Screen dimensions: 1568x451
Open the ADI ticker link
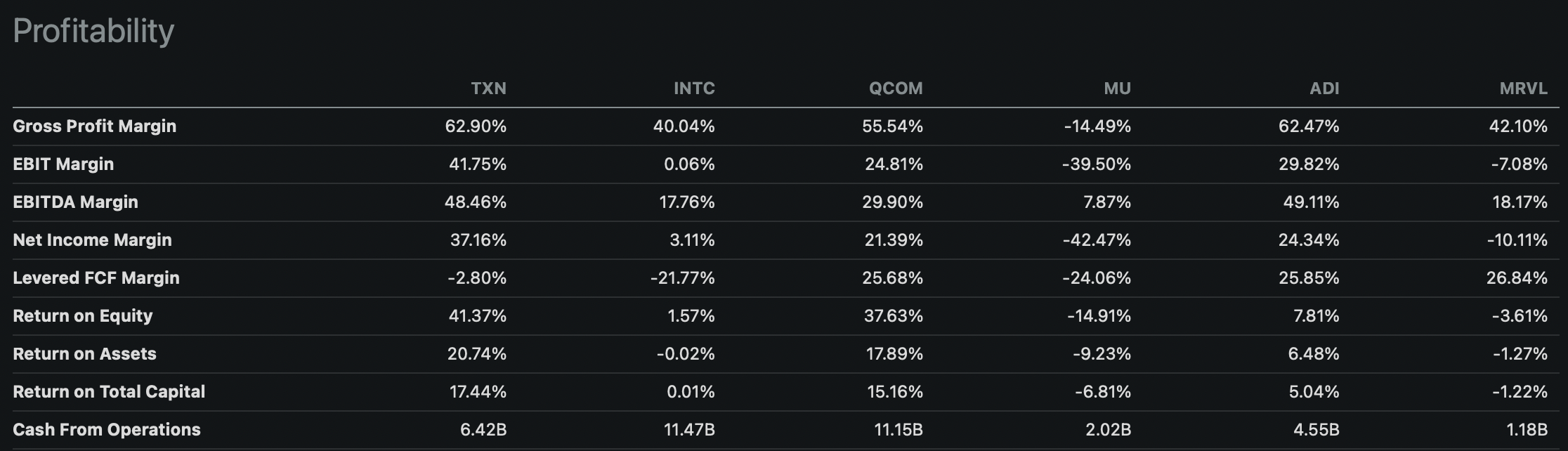pyautogui.click(x=1324, y=89)
